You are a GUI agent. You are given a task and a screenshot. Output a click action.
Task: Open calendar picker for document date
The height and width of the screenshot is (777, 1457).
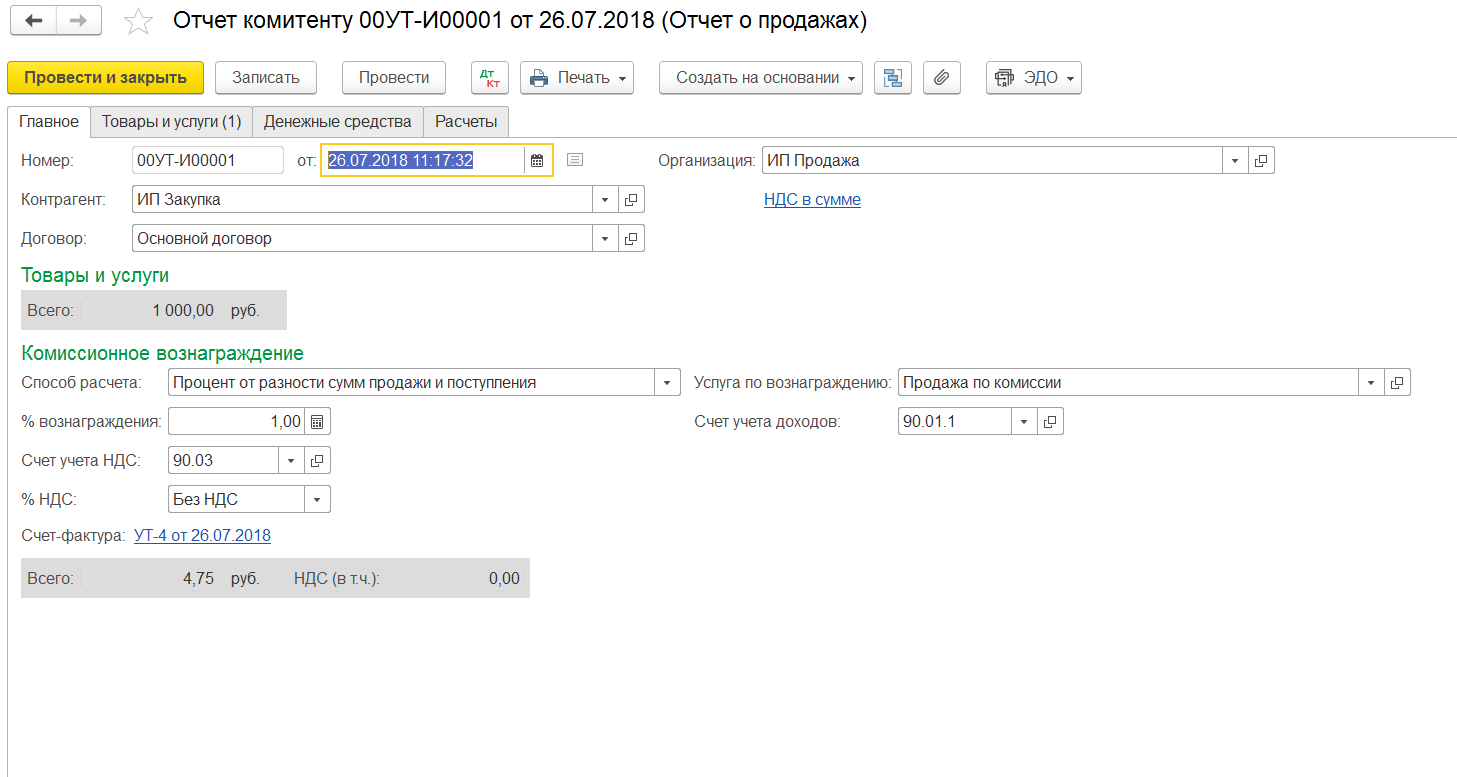point(537,160)
